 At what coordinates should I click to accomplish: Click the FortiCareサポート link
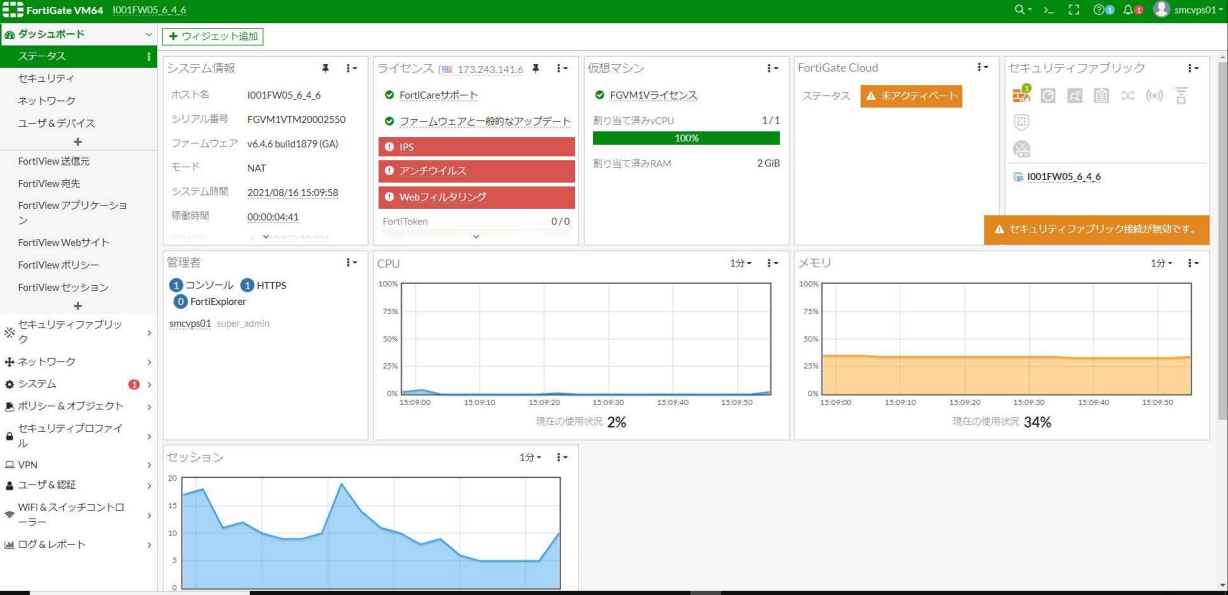[x=439, y=95]
